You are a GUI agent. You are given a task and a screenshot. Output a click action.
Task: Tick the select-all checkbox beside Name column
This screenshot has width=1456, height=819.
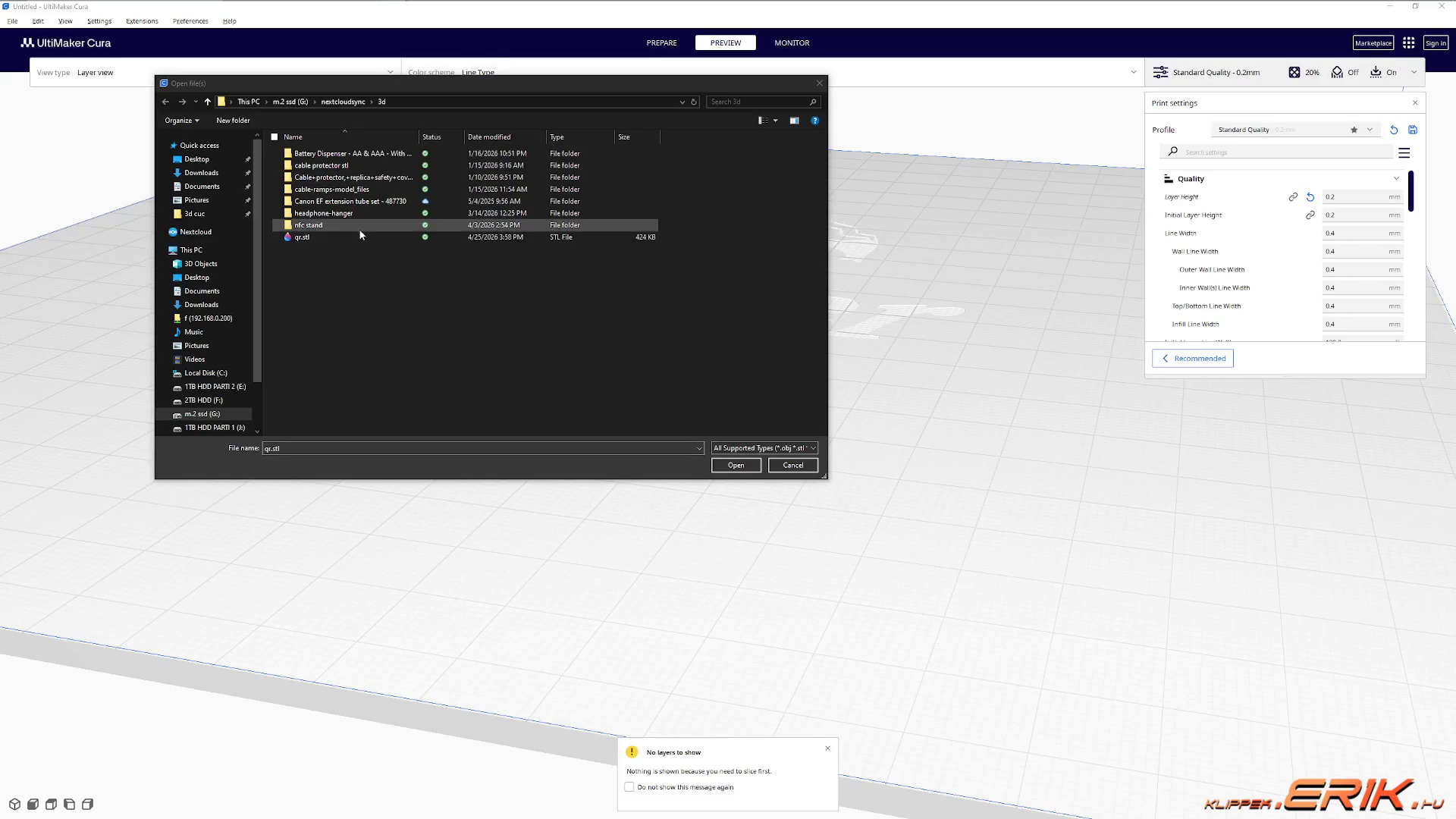pos(275,137)
